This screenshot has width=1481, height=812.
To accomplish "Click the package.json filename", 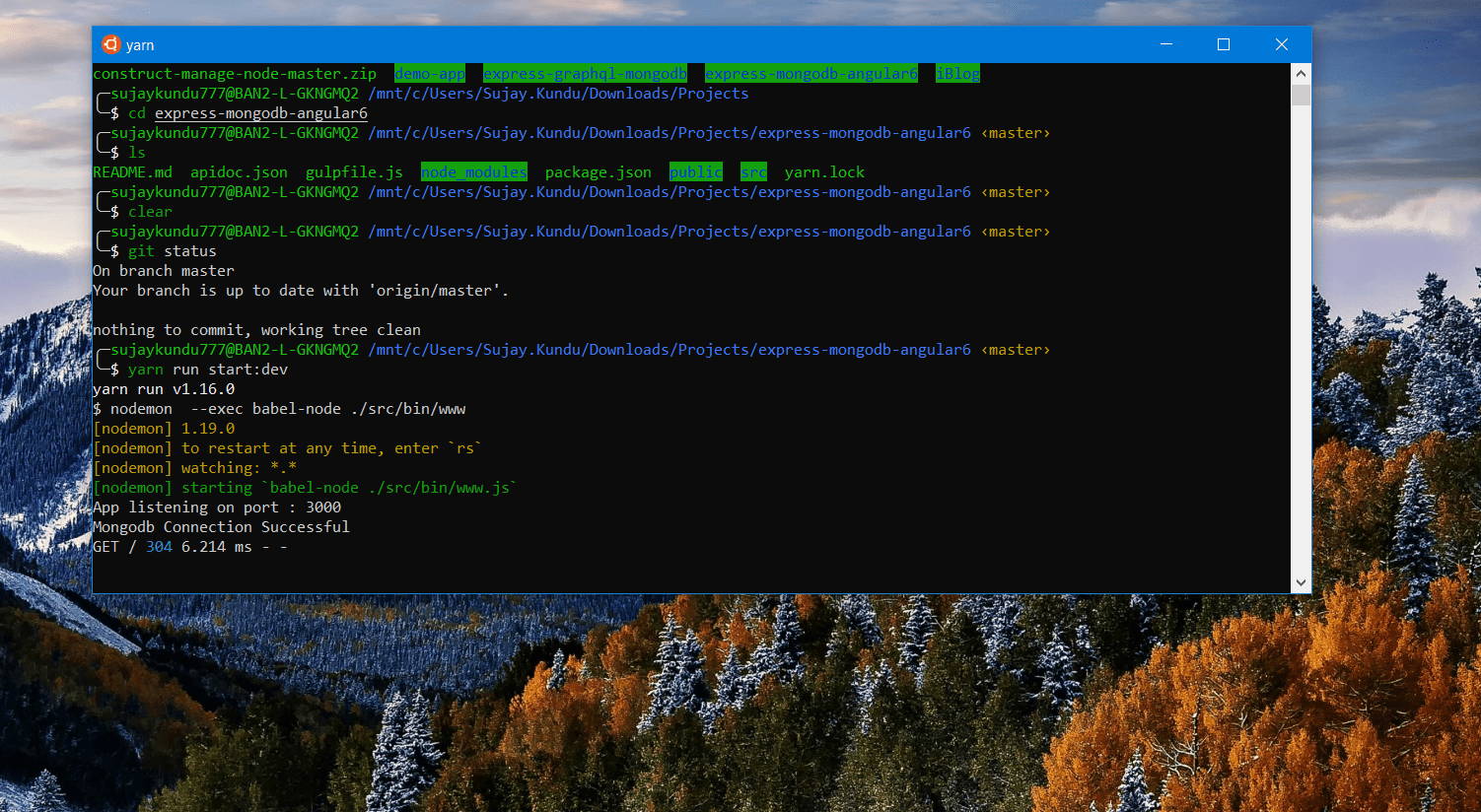I will (x=598, y=171).
